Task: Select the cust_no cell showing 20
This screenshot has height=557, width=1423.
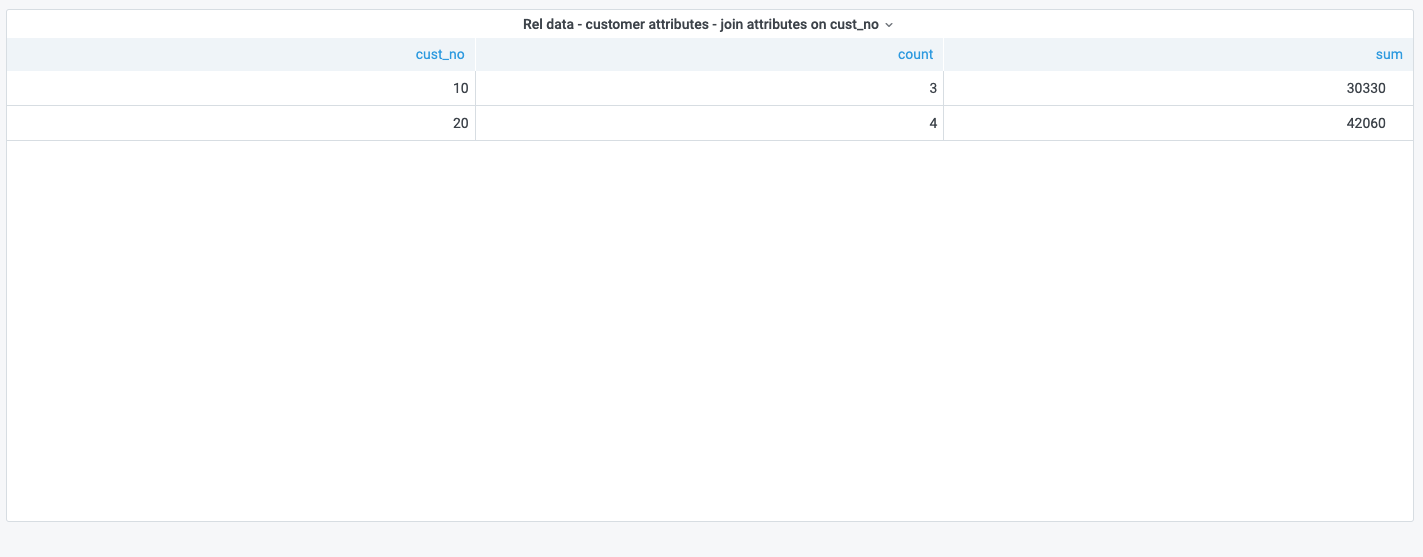Action: pyautogui.click(x=460, y=123)
